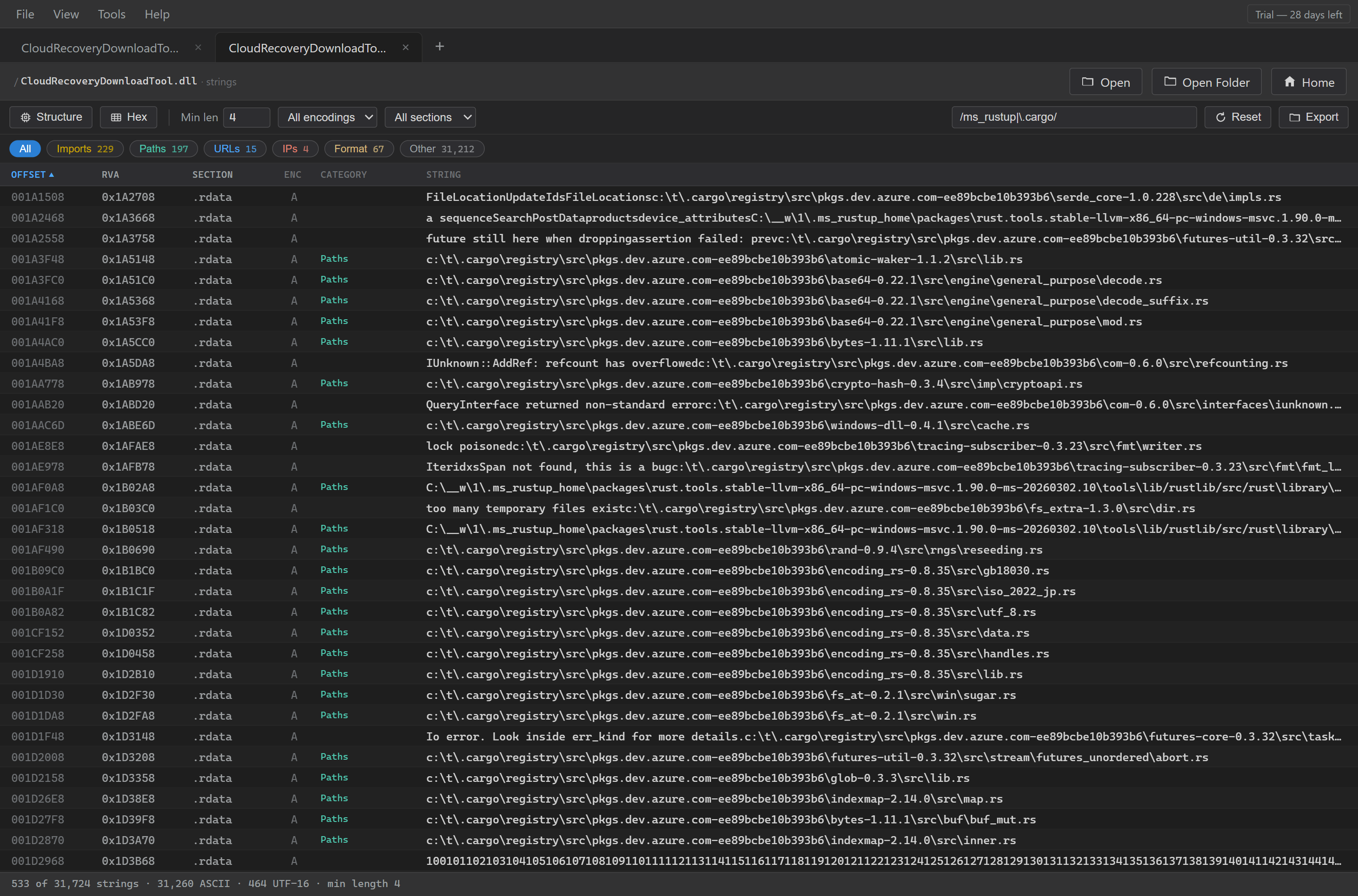
Task: Select the windows-dll-0.4.1 cache.rs string
Action: coord(727,425)
